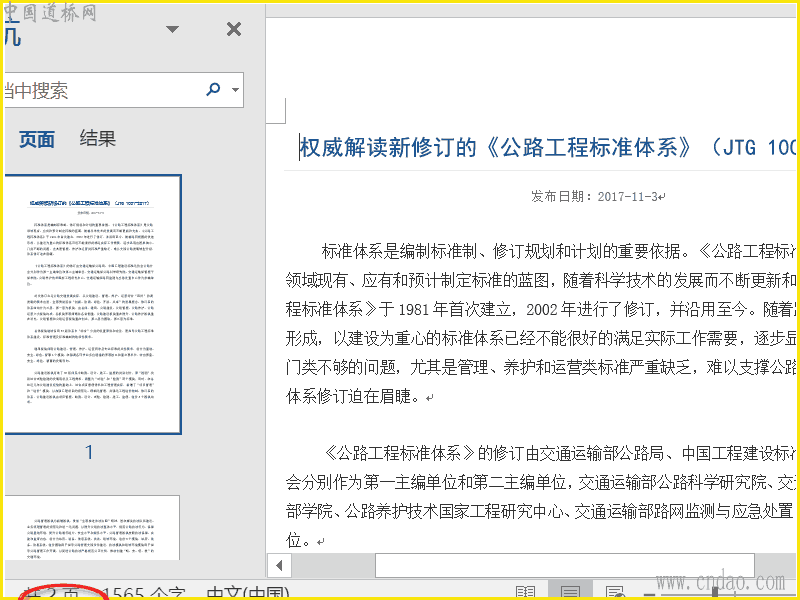Click the magnifier search icon
Screen dimensions: 800x600
pyautogui.click(x=213, y=89)
